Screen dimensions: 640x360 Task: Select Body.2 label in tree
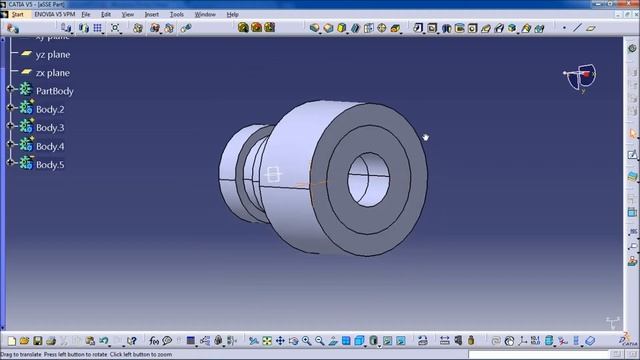[x=50, y=109]
